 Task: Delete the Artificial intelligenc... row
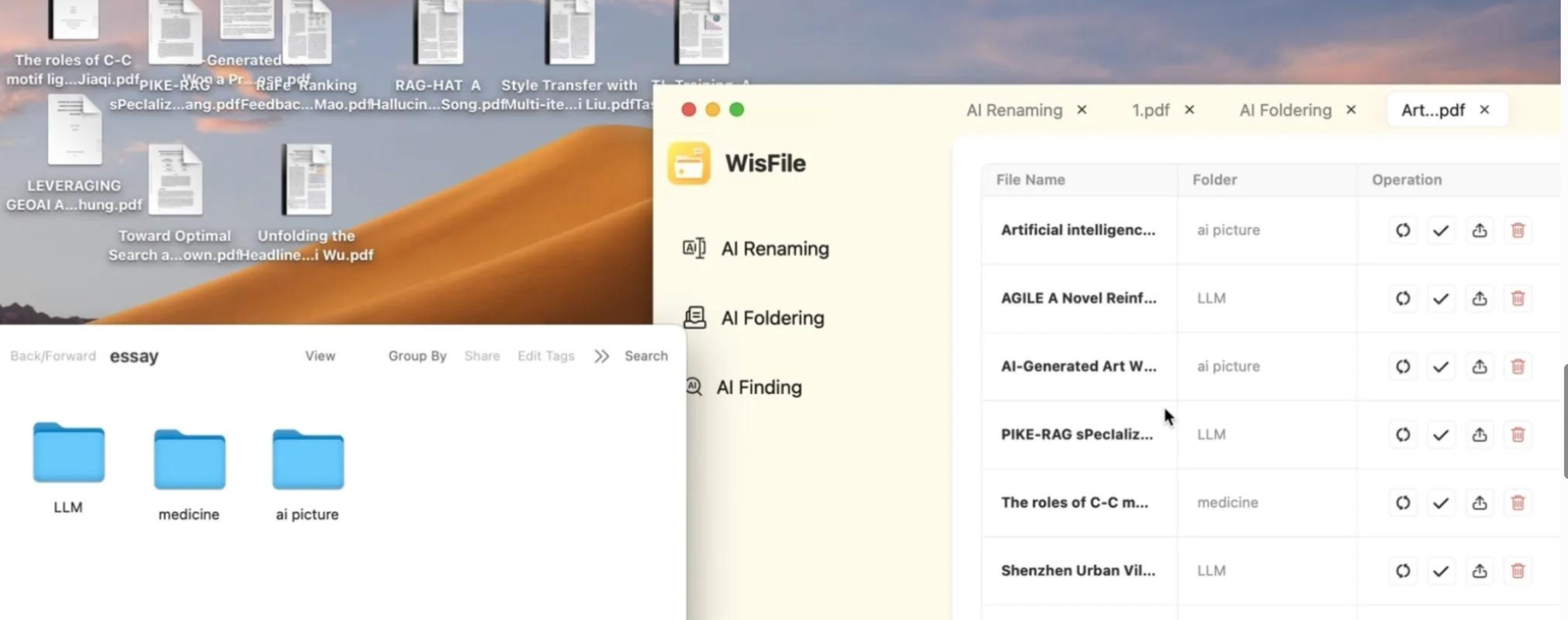point(1518,231)
